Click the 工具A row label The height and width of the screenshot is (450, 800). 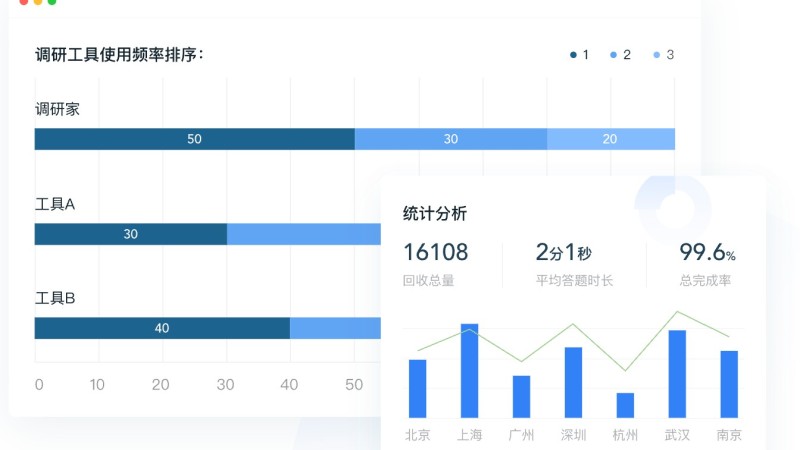point(55,205)
